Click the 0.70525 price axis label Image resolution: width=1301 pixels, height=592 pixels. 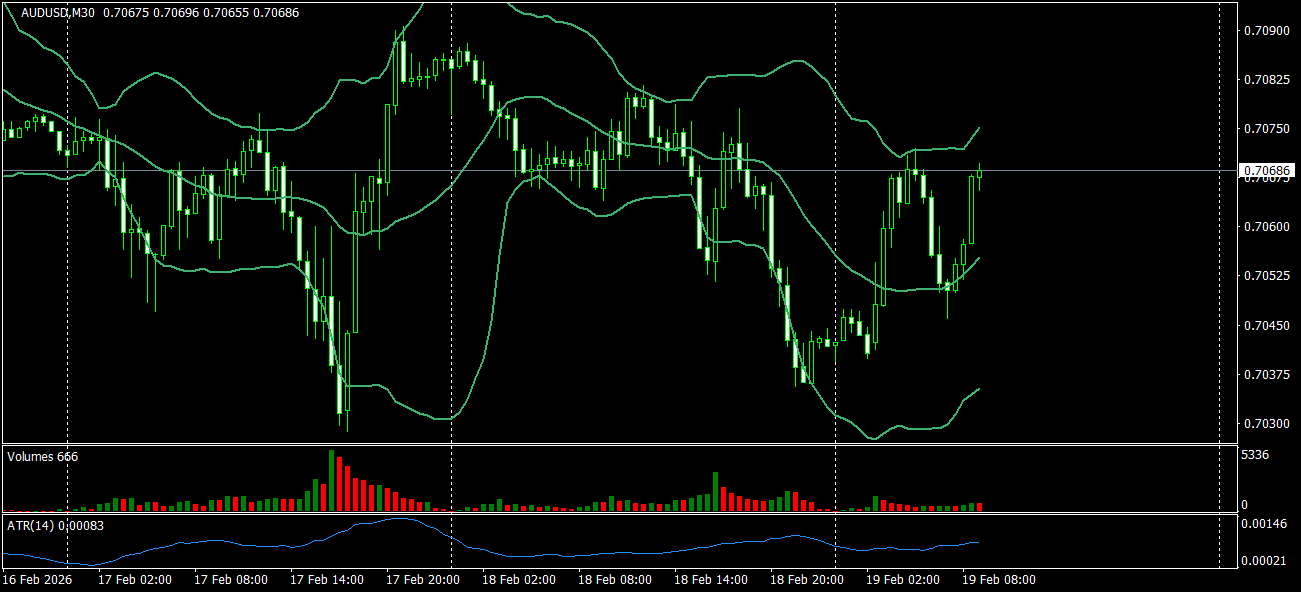tap(1266, 275)
